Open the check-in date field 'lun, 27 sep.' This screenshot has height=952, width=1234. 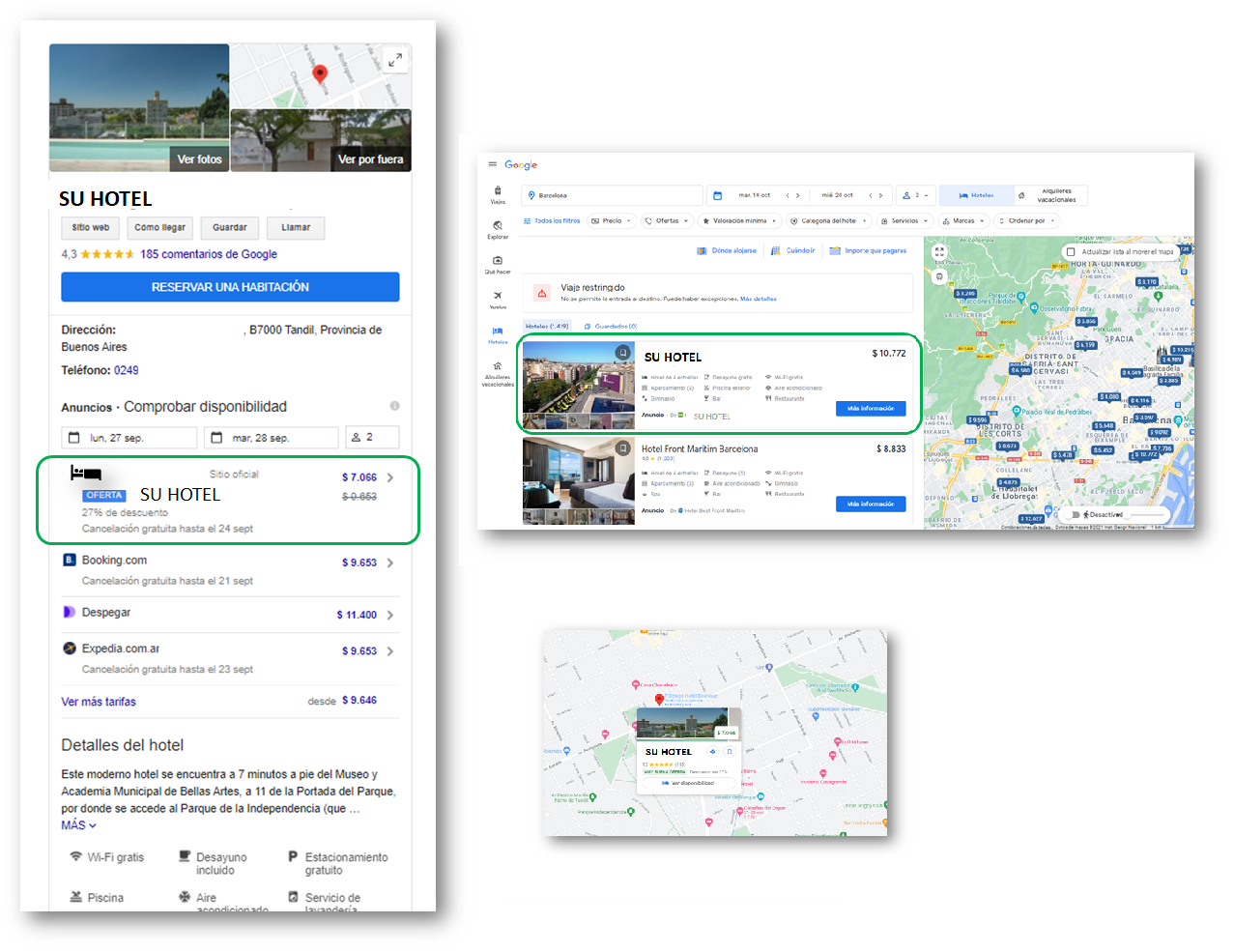click(130, 438)
